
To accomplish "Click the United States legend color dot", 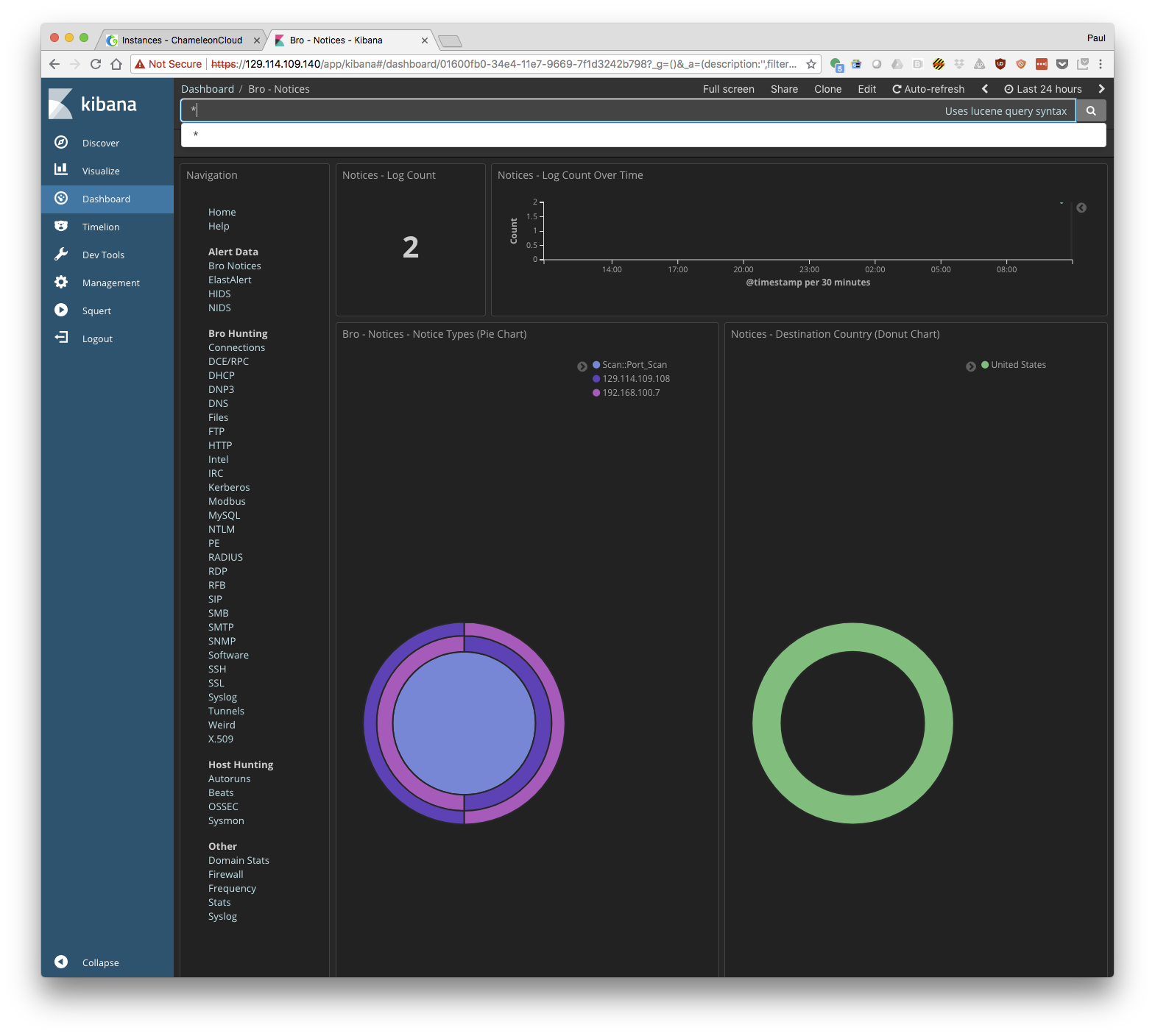I will [985, 364].
